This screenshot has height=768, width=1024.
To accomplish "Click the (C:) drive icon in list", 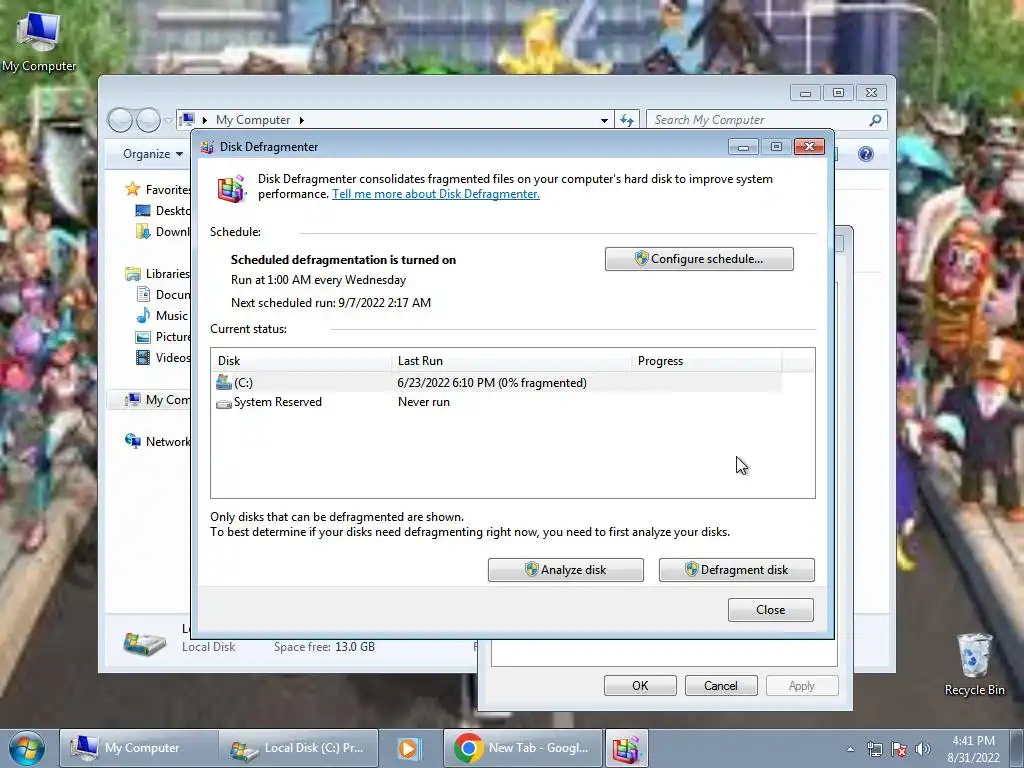I will (224, 382).
